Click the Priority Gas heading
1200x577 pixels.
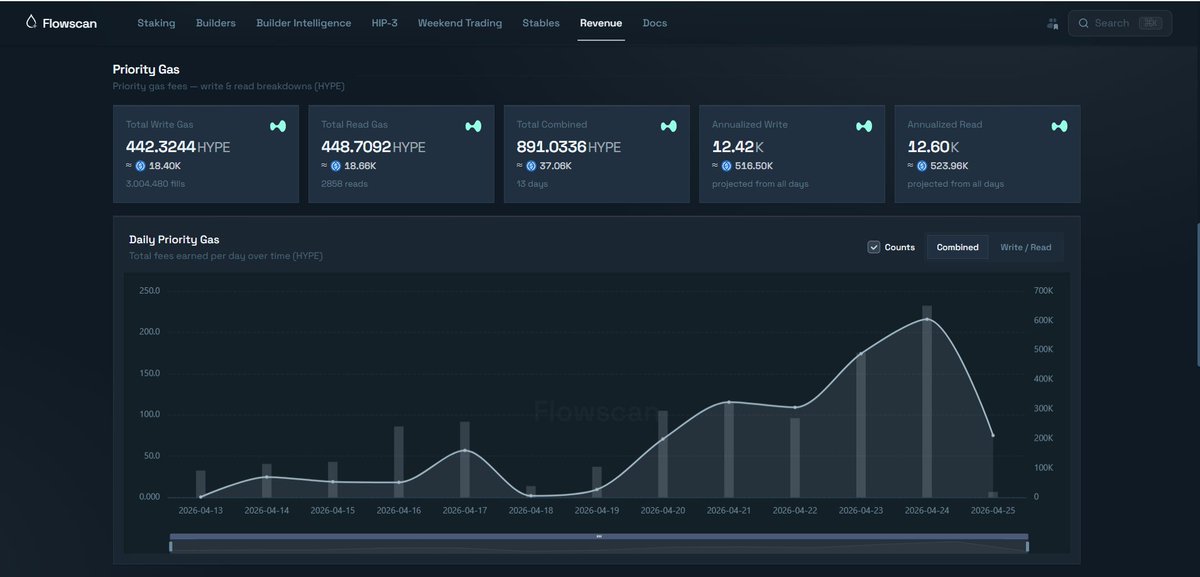coord(146,70)
